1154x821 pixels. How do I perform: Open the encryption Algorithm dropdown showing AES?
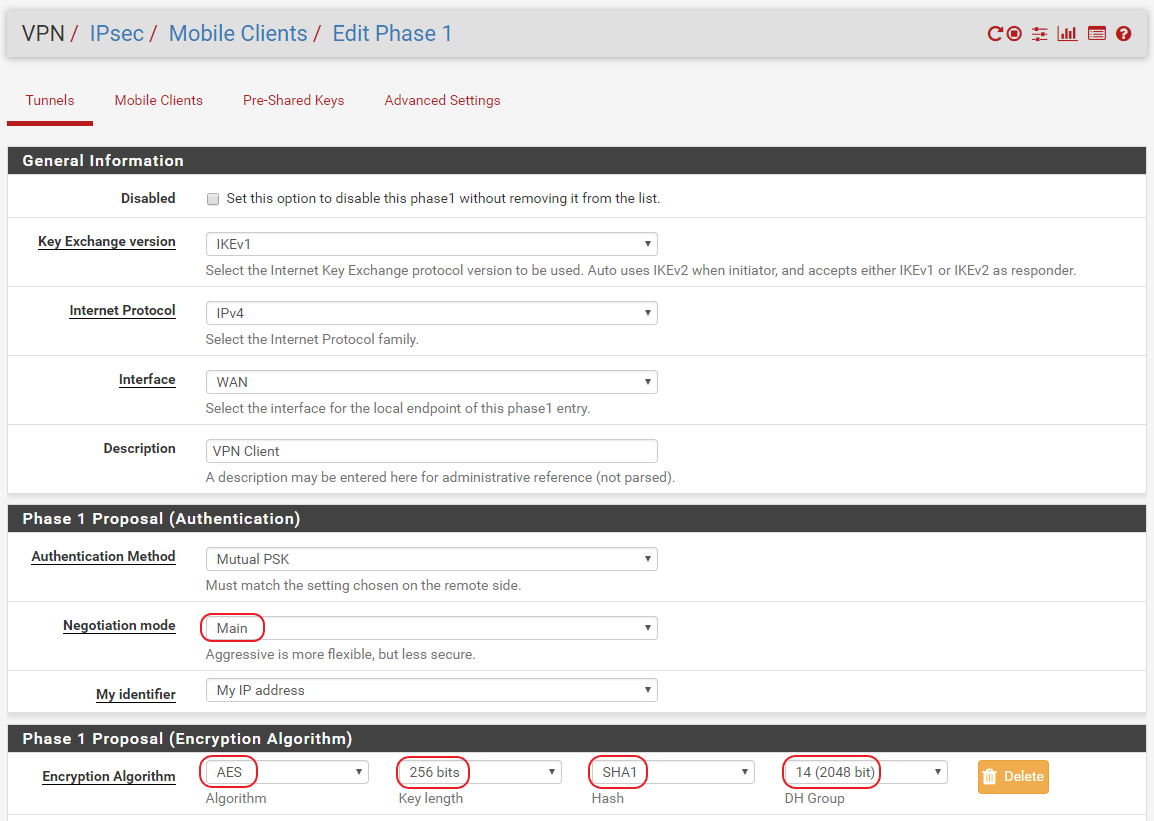click(287, 772)
